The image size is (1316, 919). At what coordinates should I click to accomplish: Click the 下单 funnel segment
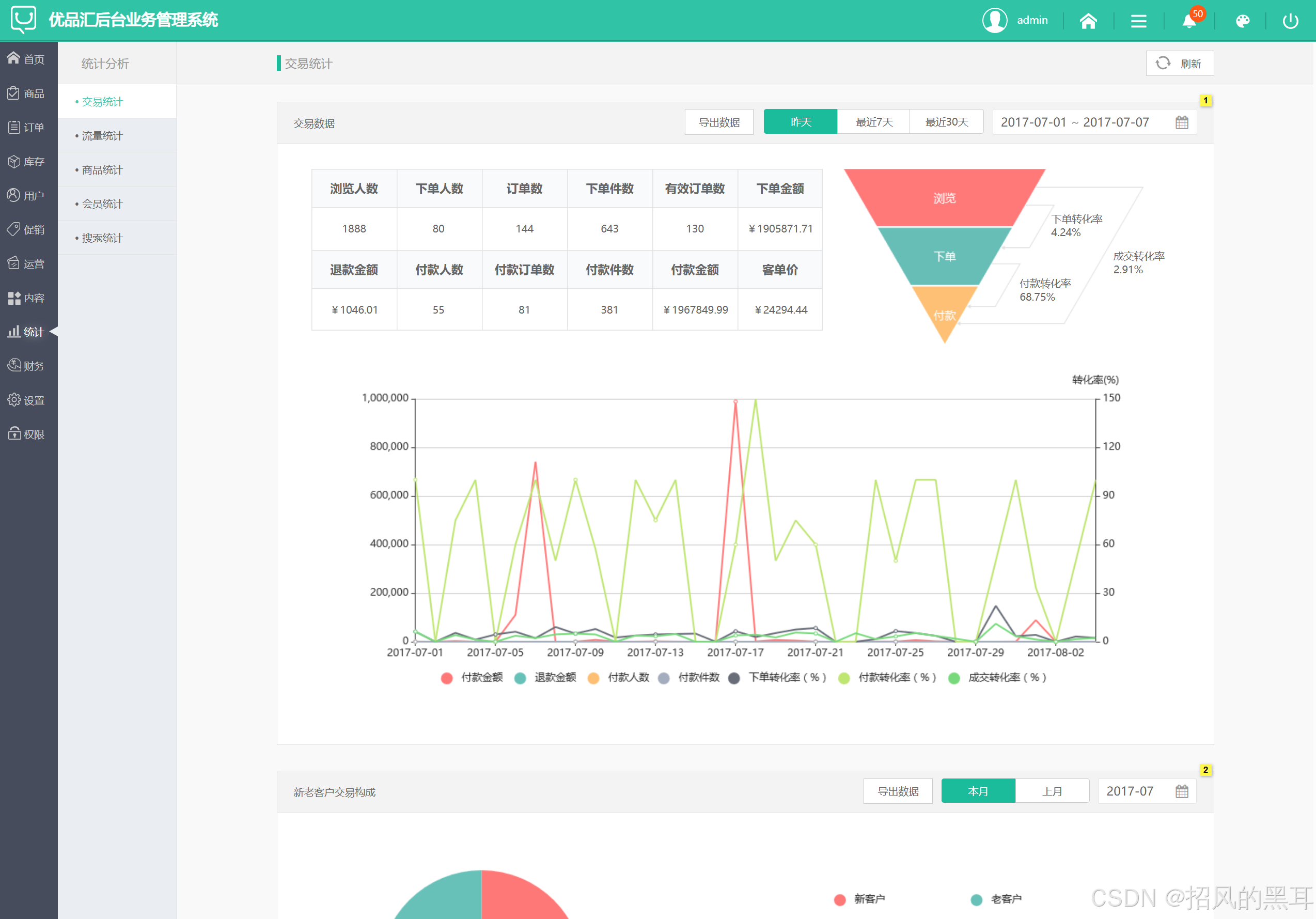point(944,256)
